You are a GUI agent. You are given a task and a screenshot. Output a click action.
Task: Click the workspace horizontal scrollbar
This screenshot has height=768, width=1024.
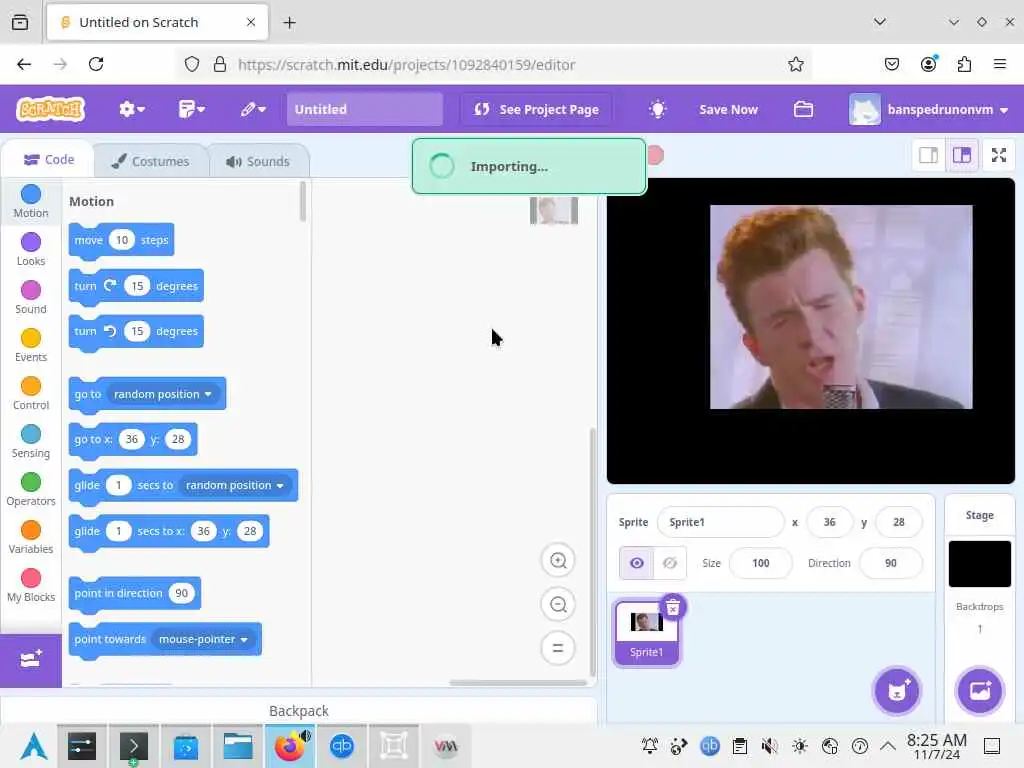(518, 683)
